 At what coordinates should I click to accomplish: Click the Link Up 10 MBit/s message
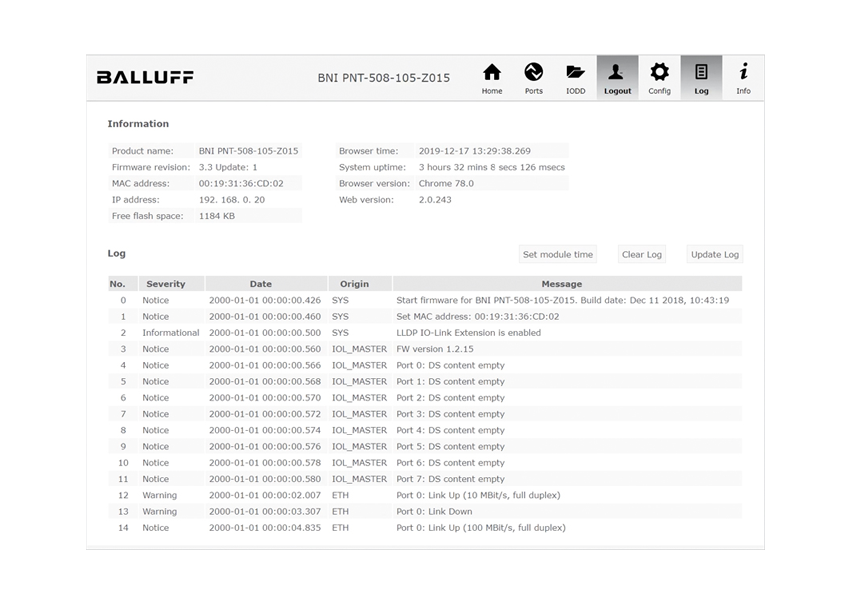tap(478, 495)
